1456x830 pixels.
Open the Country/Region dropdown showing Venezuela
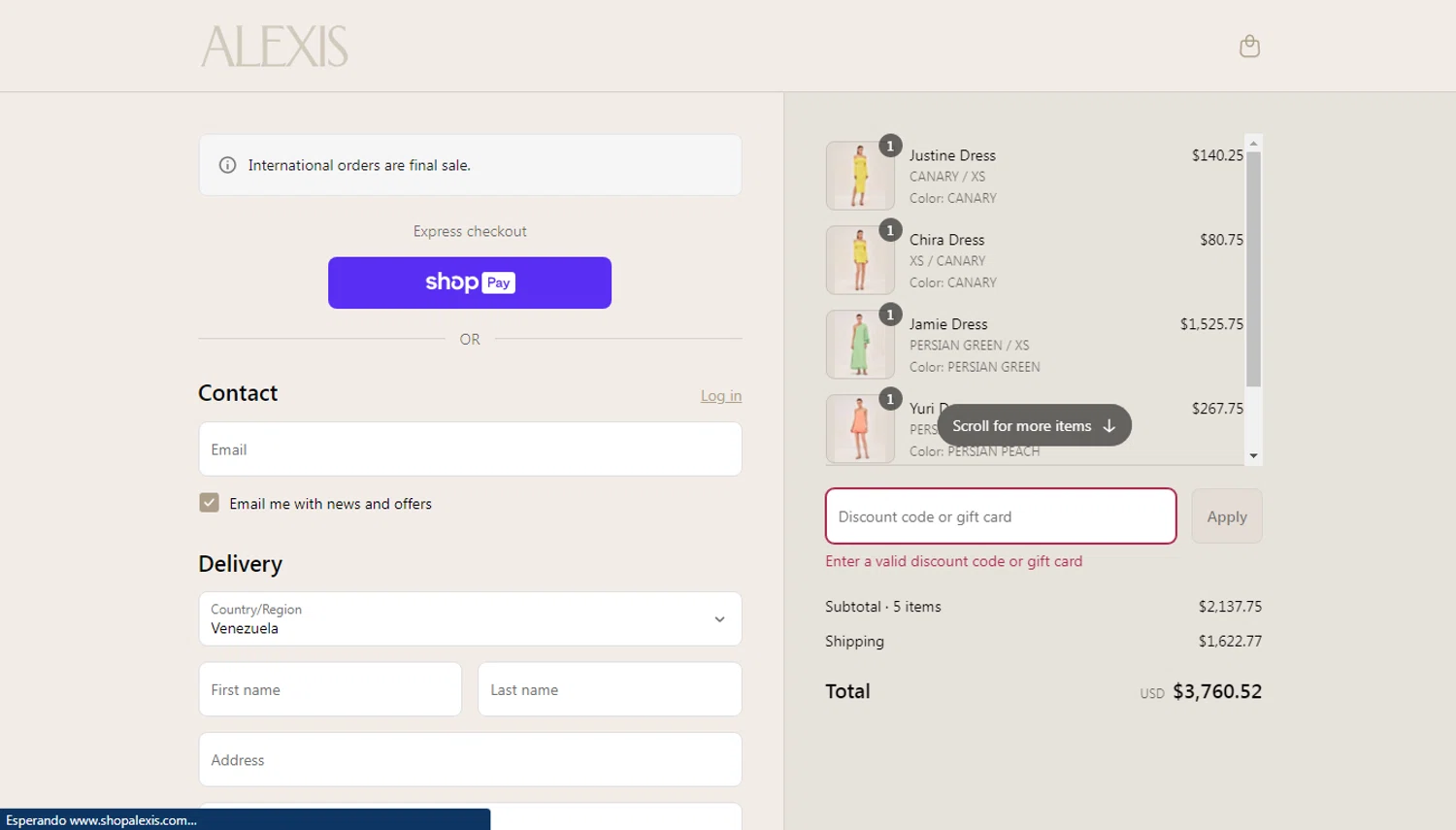click(470, 618)
